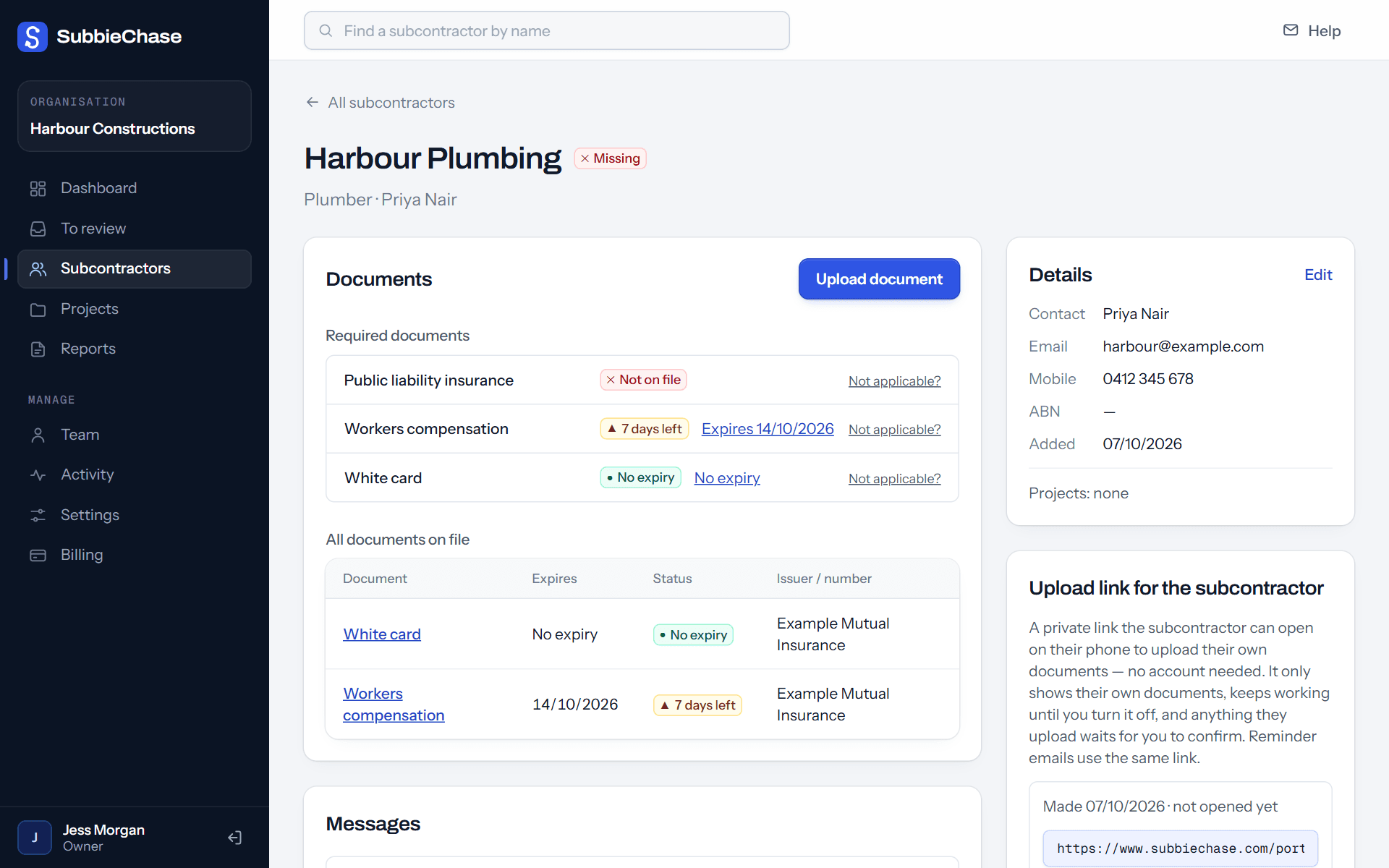Open the Billing page
The height and width of the screenshot is (868, 1389).
click(135, 555)
